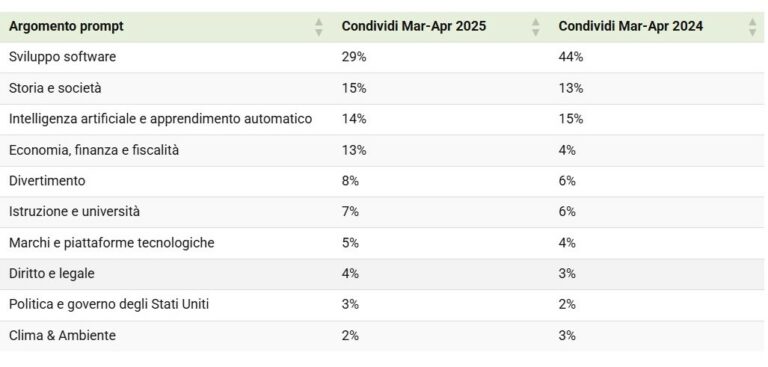
Task: Click the Sviluppo software row label
Action: click(63, 57)
